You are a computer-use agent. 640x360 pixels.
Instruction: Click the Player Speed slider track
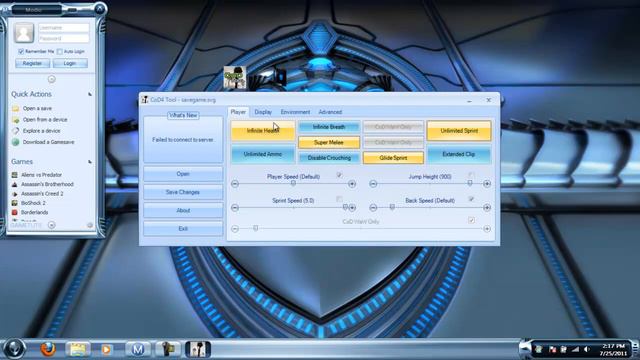click(293, 184)
